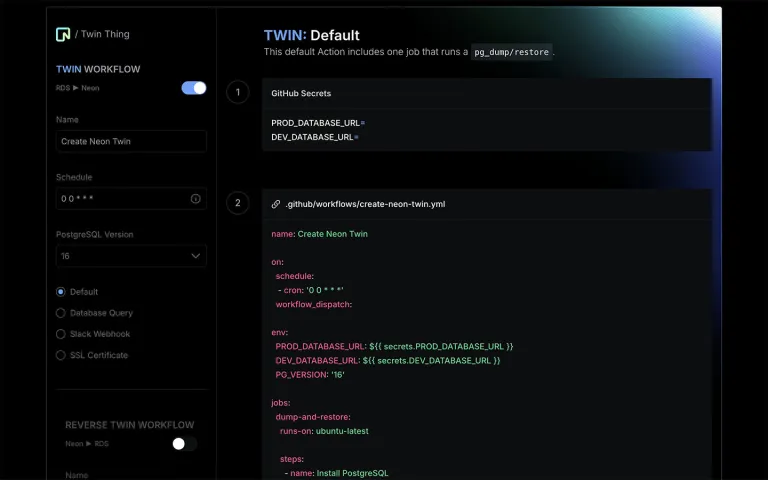Viewport: 768px width, 480px height.
Task: Disable the Twin Workflow toggle
Action: [194, 88]
